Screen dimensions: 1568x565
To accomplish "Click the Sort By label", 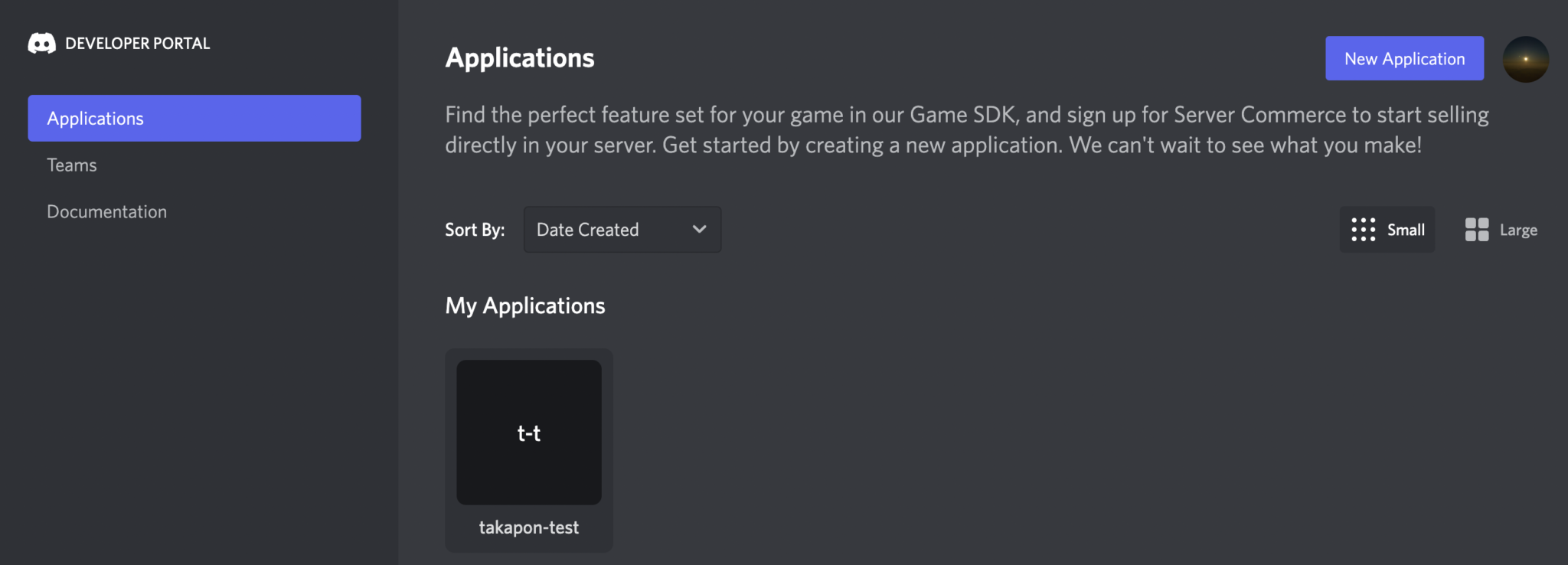I will (x=475, y=230).
